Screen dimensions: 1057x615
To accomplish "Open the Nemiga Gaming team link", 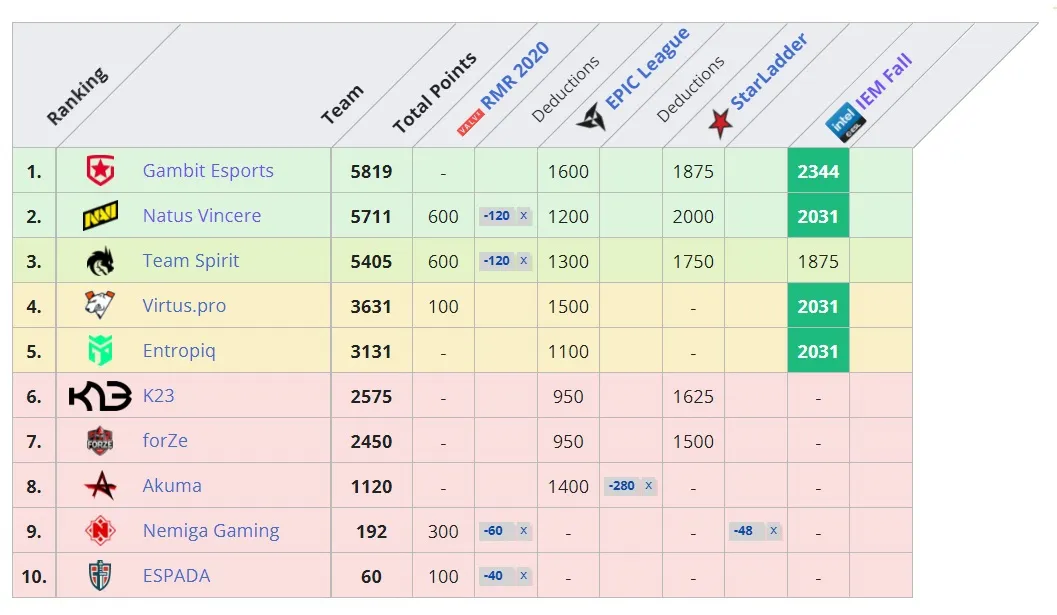I will click(x=211, y=531).
